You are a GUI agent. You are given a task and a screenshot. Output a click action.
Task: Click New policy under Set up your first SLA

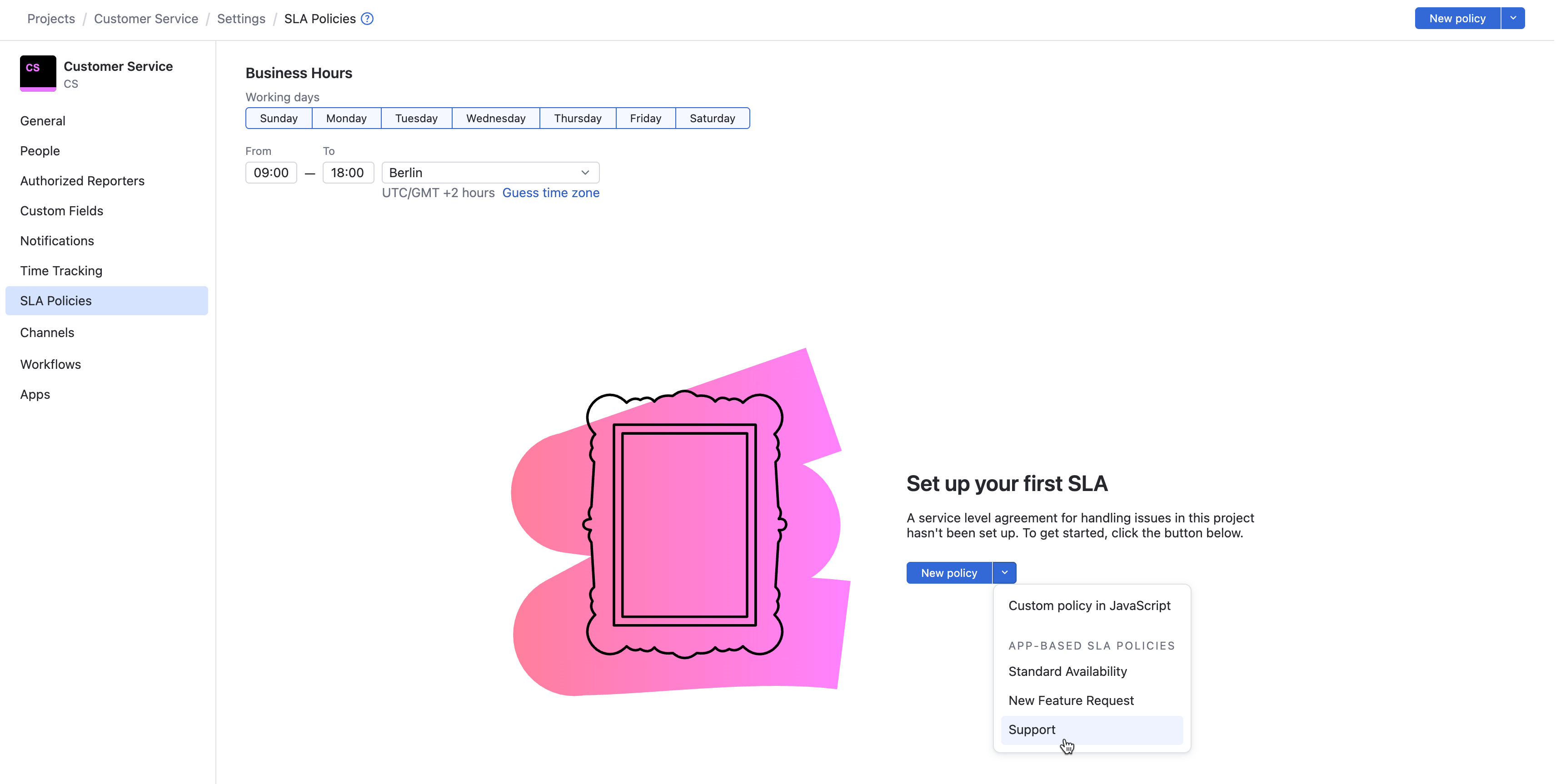[949, 573]
